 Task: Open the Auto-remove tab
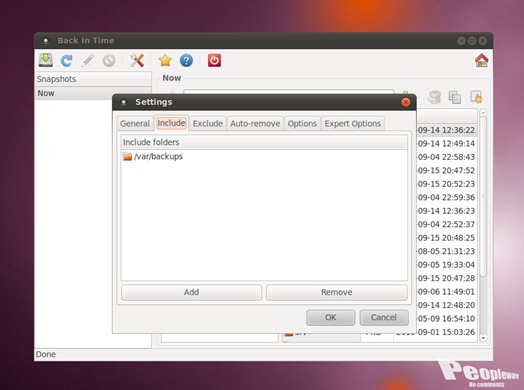pos(255,124)
